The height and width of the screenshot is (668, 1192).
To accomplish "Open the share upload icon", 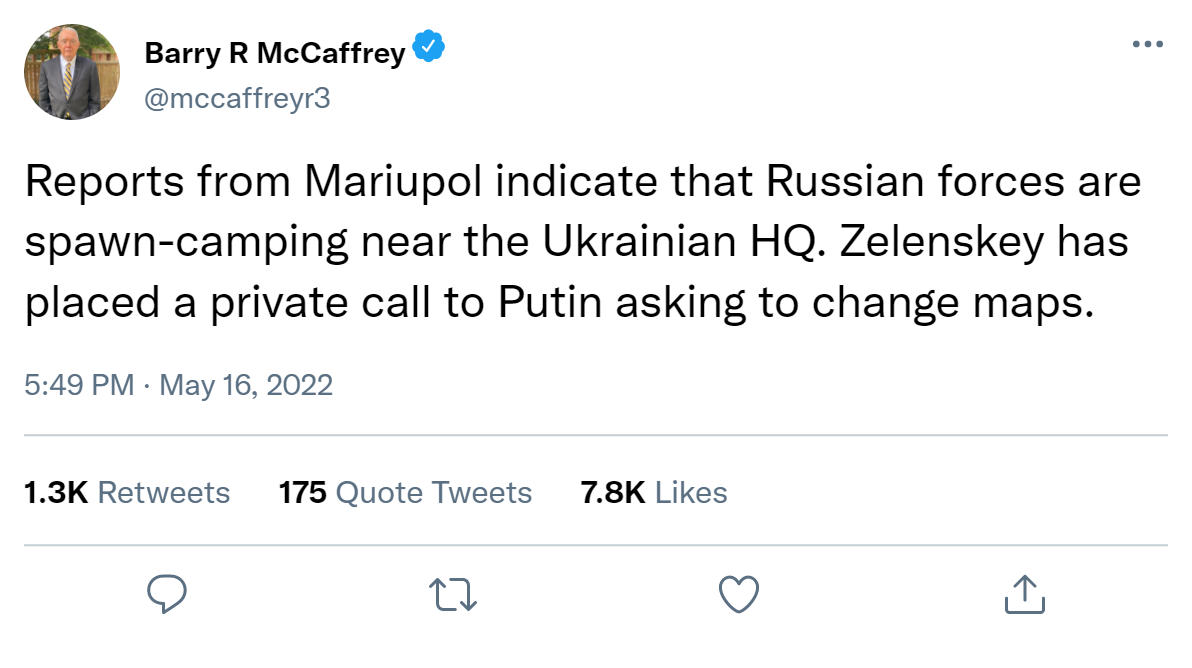I will point(1025,594).
